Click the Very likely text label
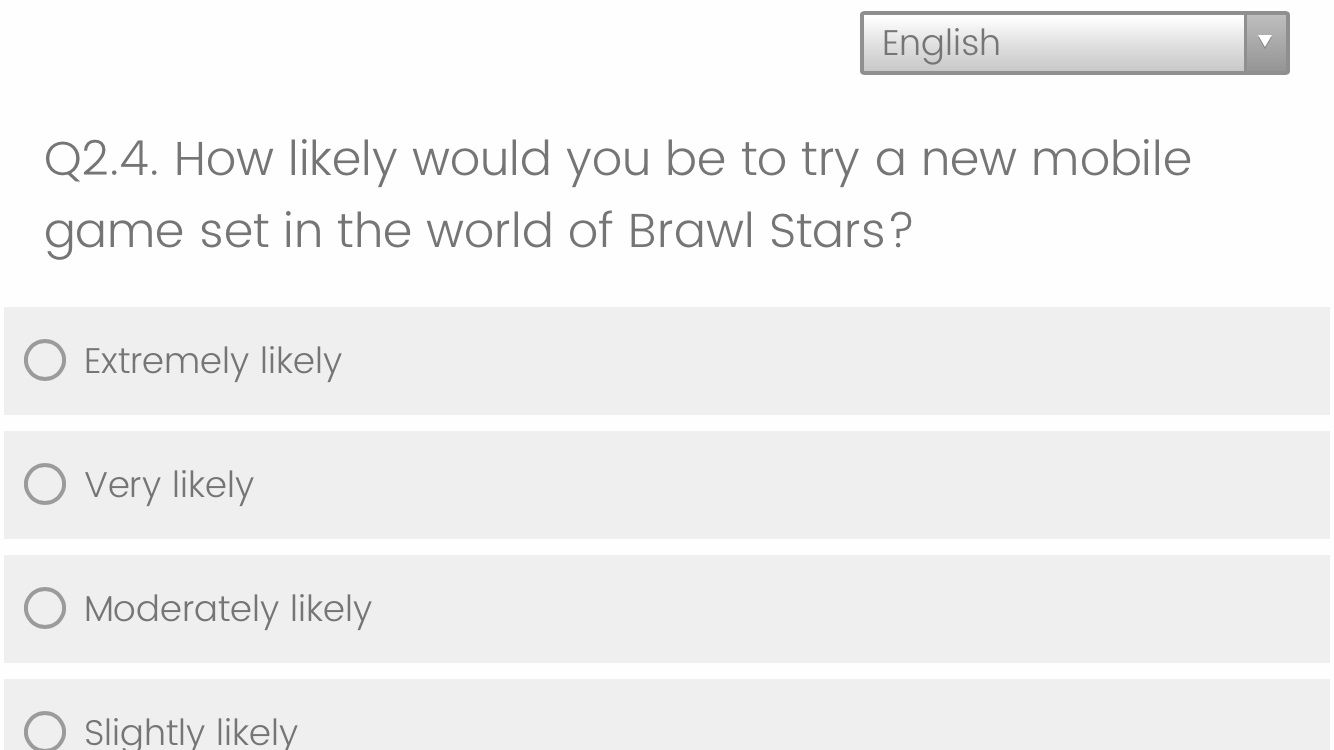Screen dimensions: 1334x750 click(x=168, y=485)
